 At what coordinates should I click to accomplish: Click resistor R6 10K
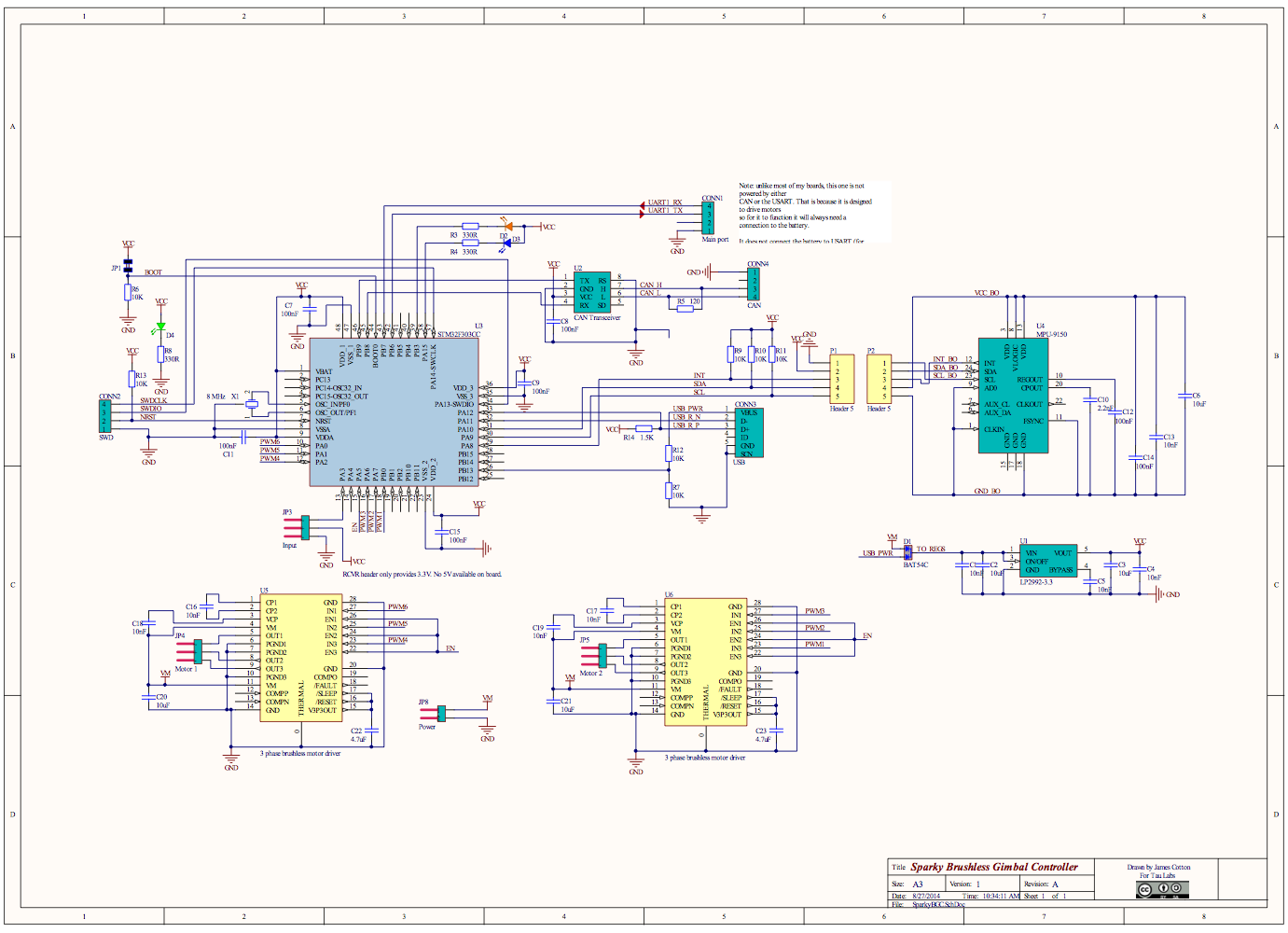pyautogui.click(x=128, y=293)
